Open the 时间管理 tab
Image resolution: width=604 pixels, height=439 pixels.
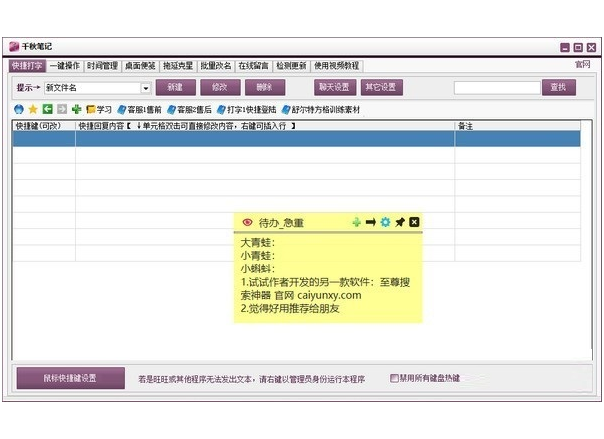[x=102, y=66]
